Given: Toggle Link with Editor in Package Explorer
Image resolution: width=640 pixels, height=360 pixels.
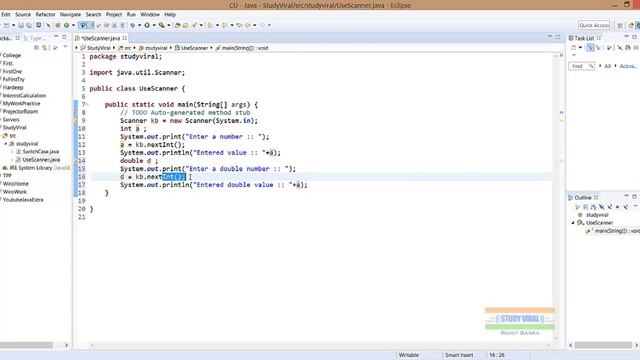Looking at the screenshot, I should point(44,48).
